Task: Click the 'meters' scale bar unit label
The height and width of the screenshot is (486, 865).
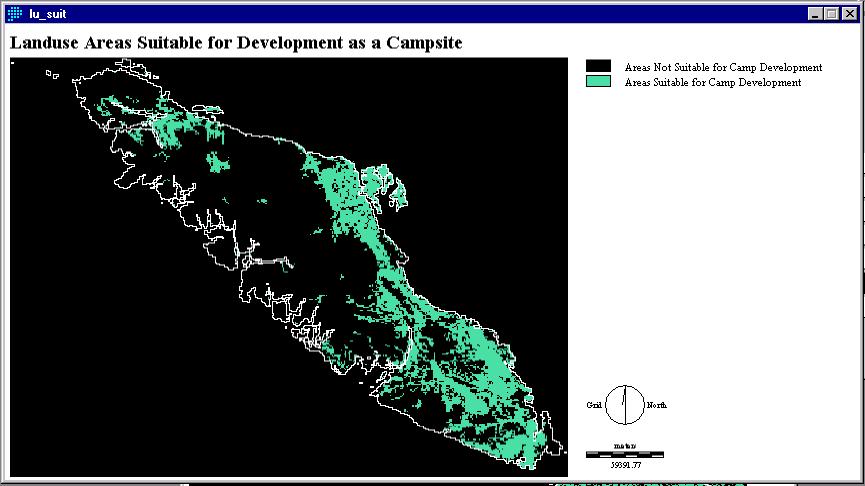Action: pos(625,445)
